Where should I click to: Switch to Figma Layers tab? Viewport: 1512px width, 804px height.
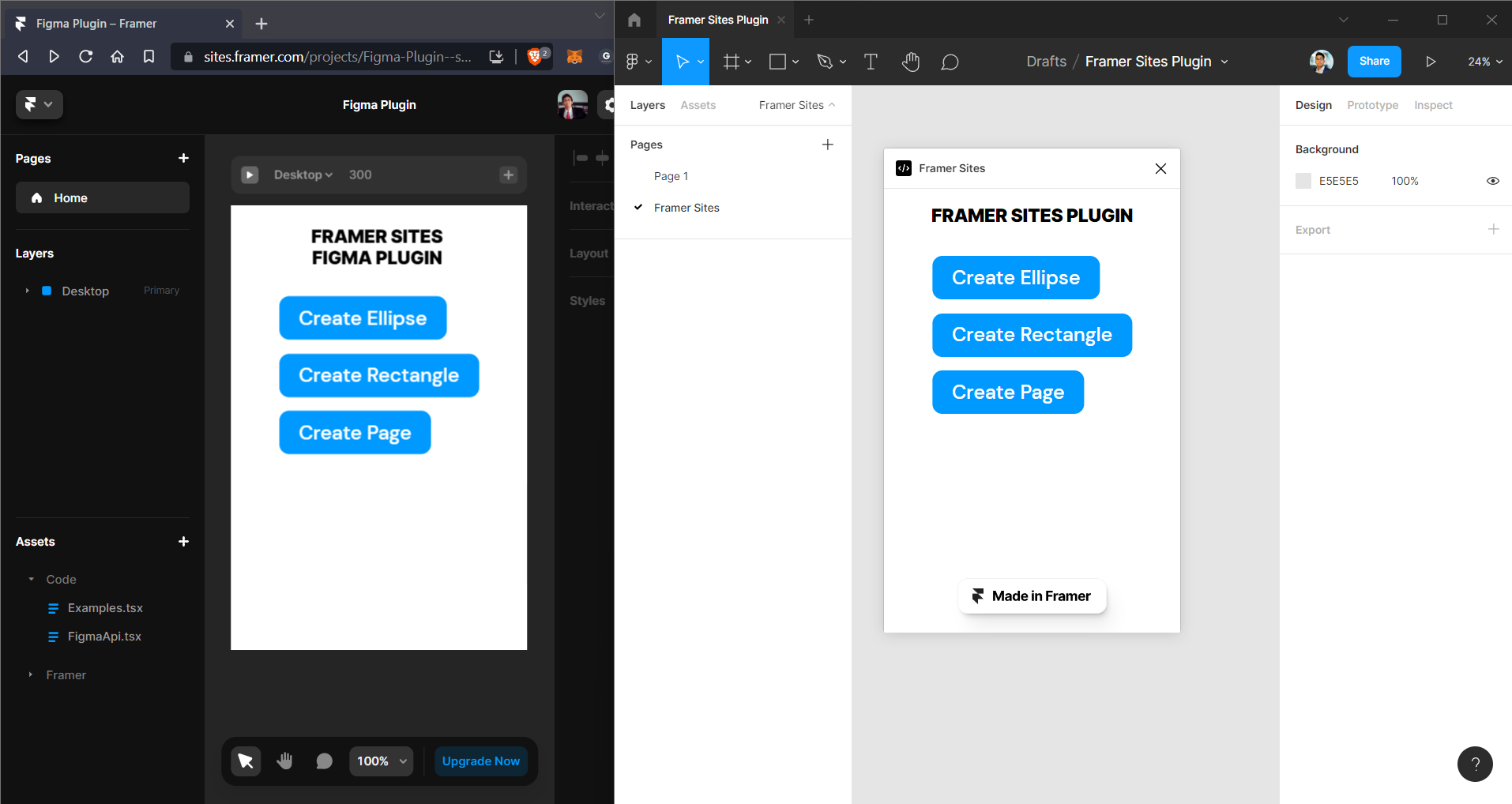(x=647, y=105)
